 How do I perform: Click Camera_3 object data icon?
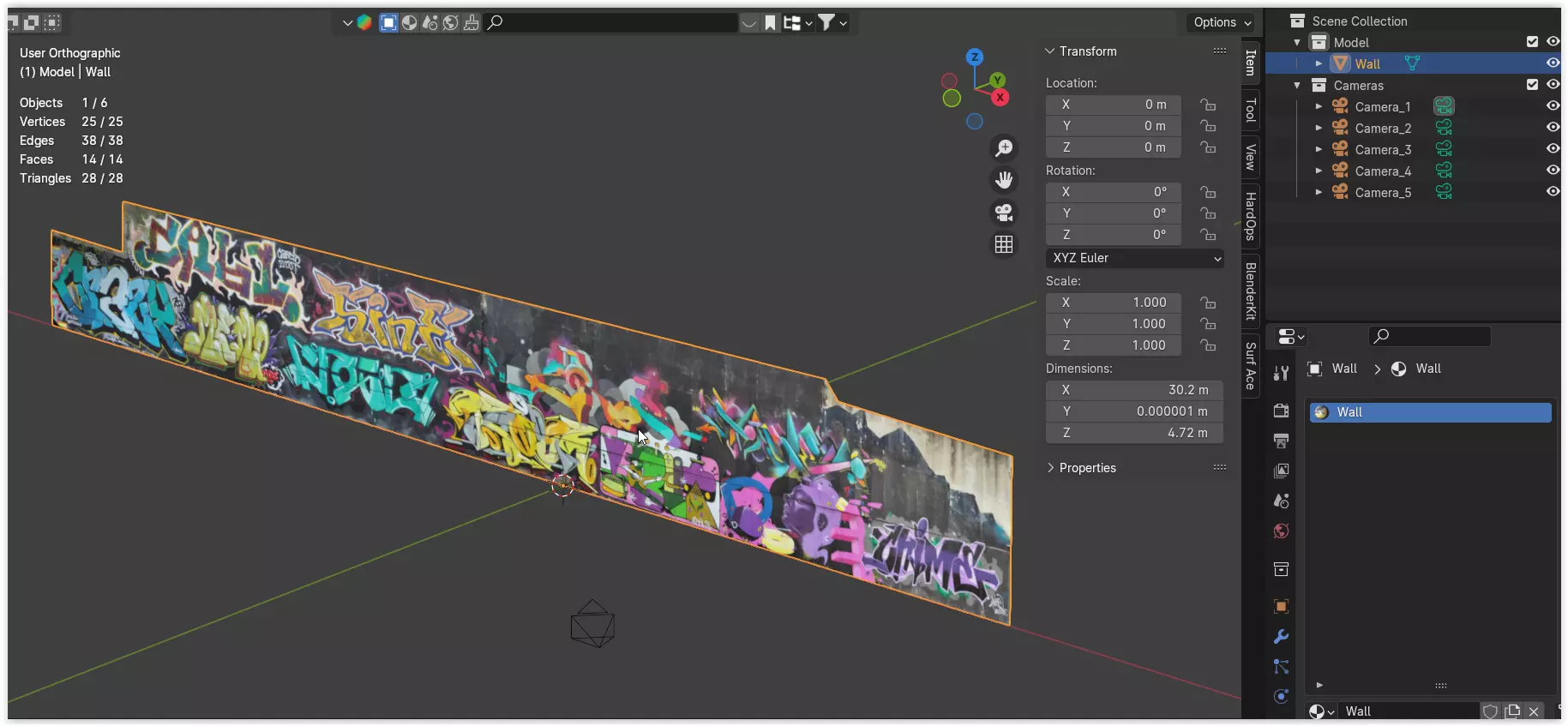click(1444, 149)
